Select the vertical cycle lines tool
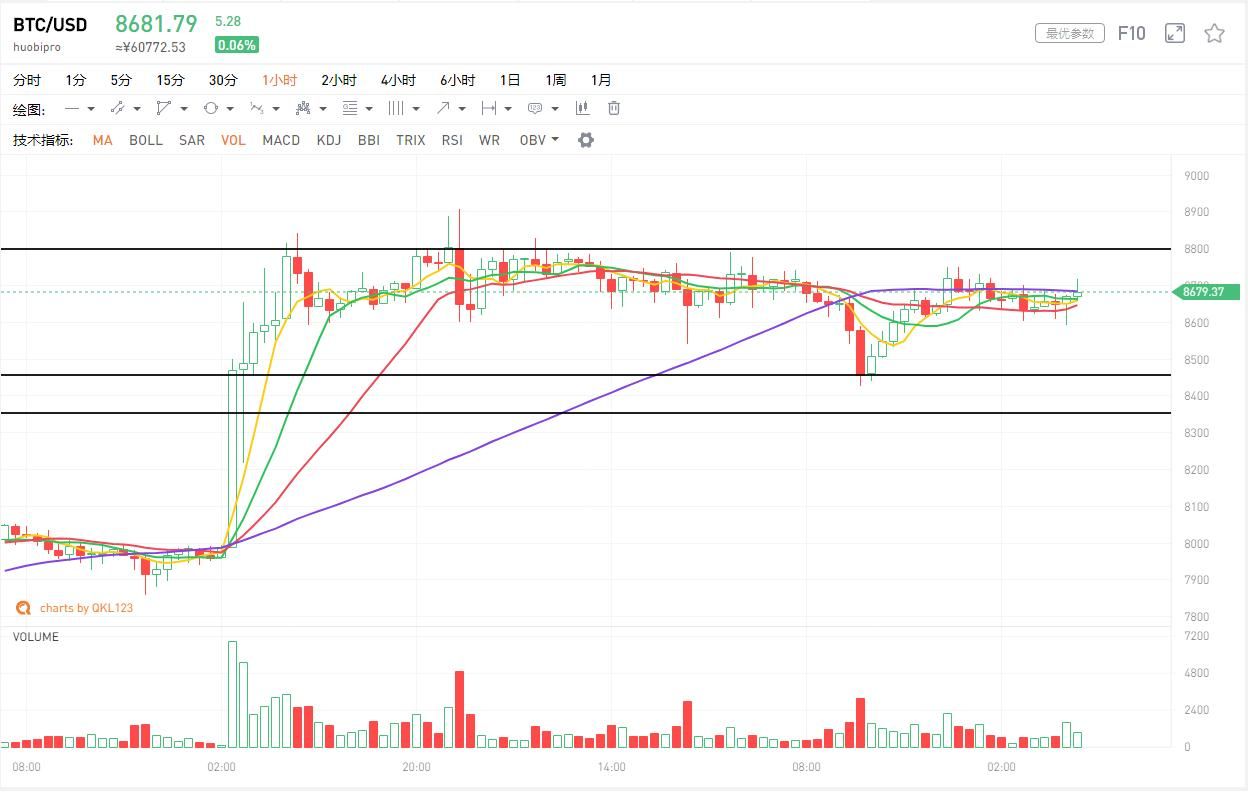The height and width of the screenshot is (792, 1248). click(x=396, y=108)
